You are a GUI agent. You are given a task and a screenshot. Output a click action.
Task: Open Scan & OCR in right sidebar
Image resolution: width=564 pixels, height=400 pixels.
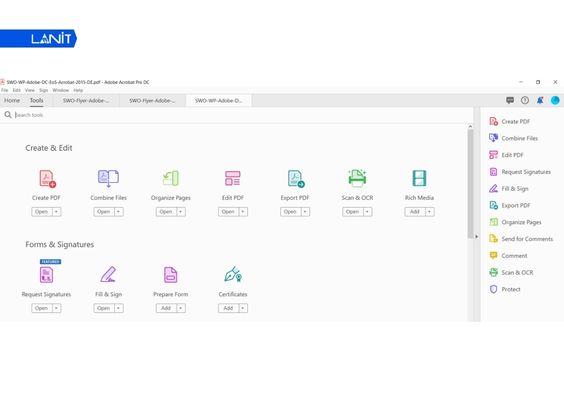511,273
